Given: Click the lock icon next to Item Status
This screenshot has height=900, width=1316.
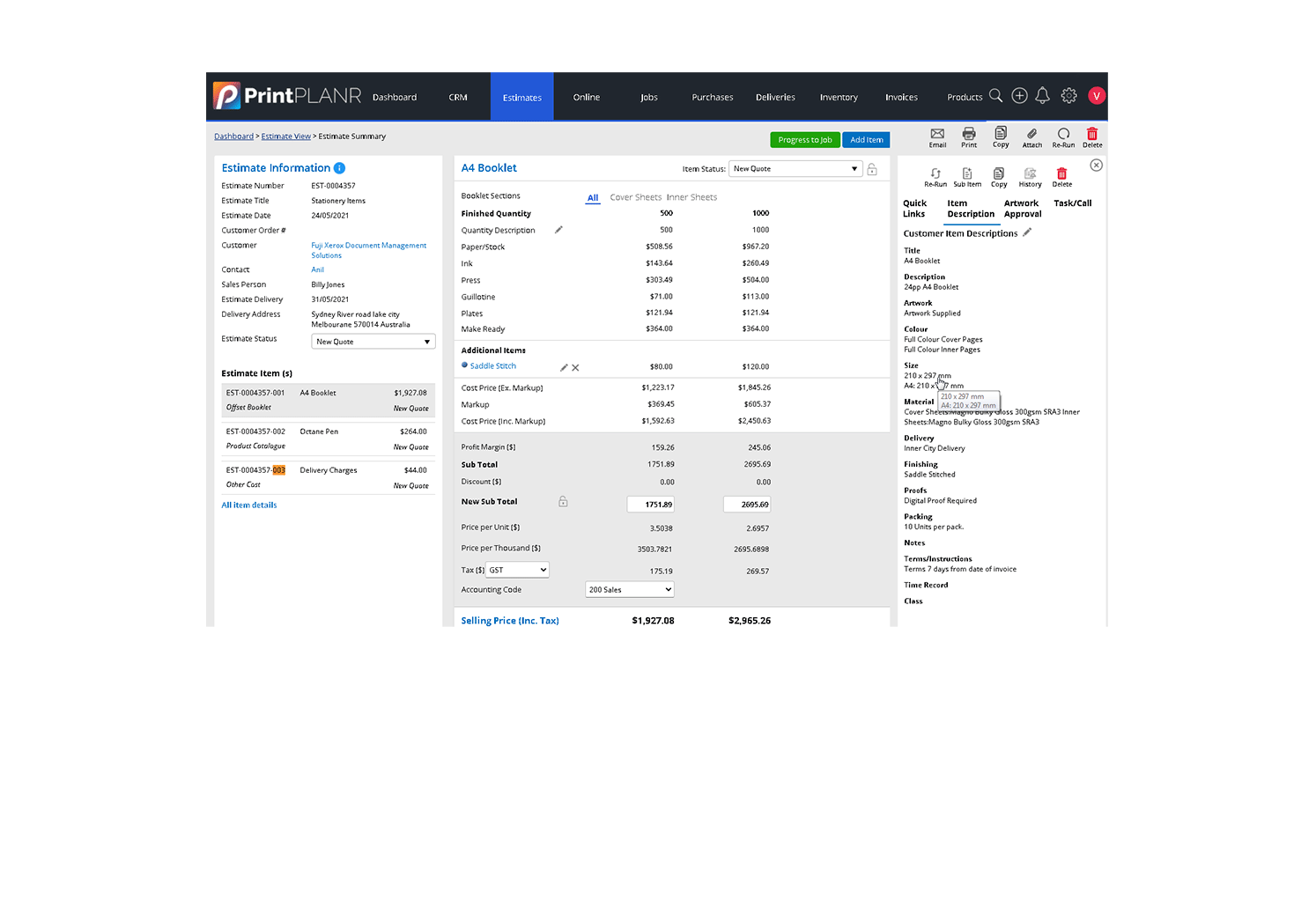Looking at the screenshot, I should 872,169.
